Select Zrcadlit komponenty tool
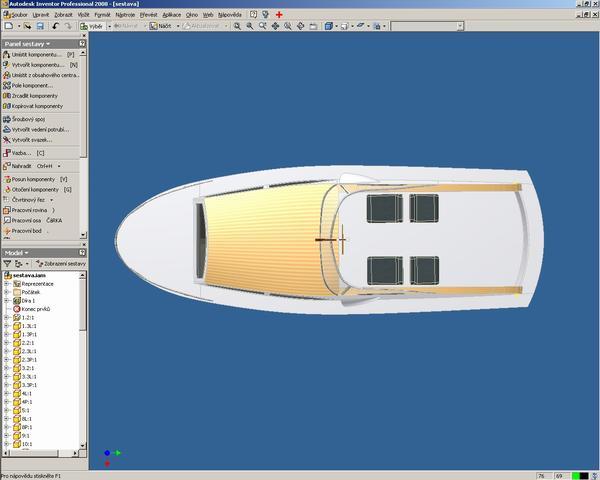 [36, 96]
